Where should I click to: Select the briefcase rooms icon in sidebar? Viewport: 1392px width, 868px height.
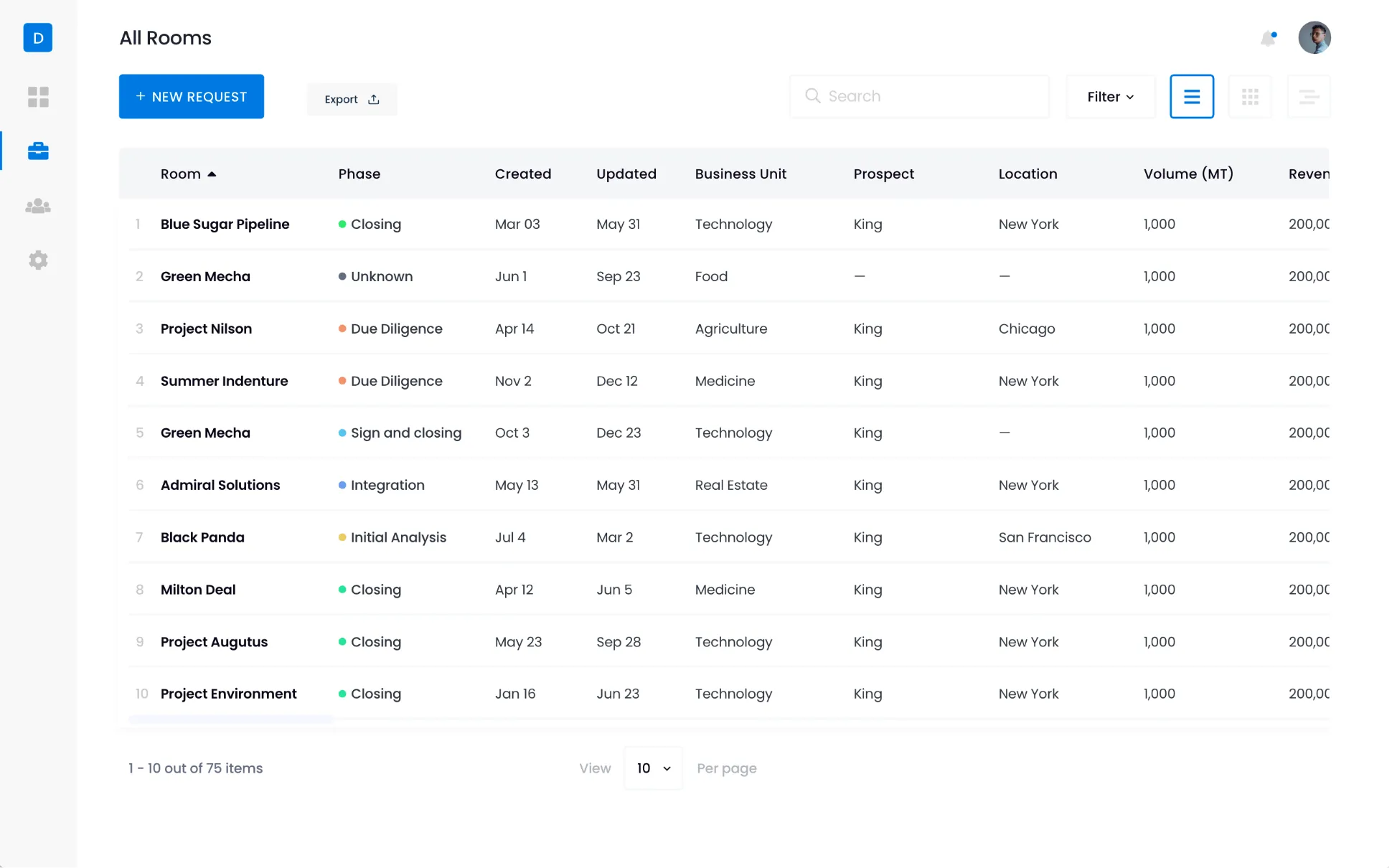click(38, 151)
